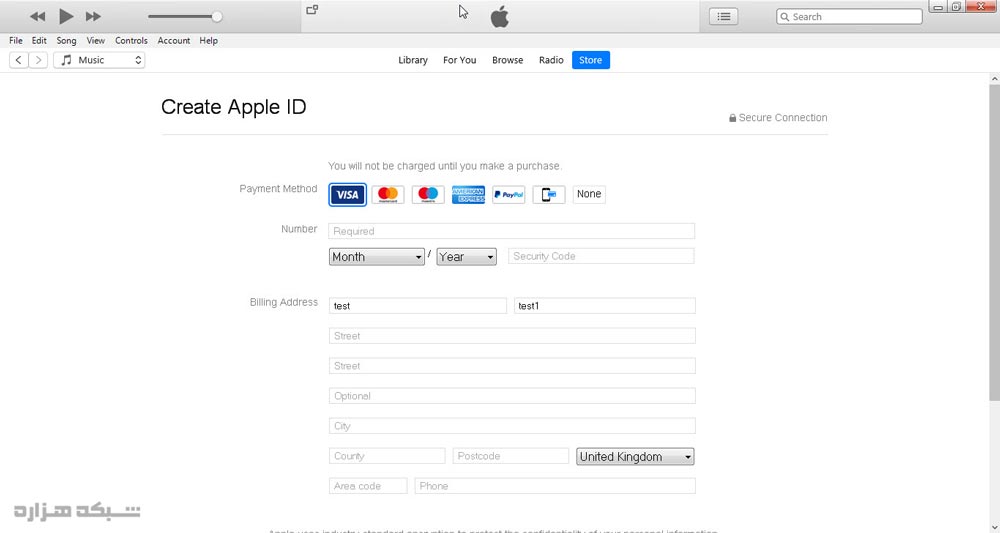Go back with the left arrow button
This screenshot has width=1000, height=533.
[x=18, y=60]
